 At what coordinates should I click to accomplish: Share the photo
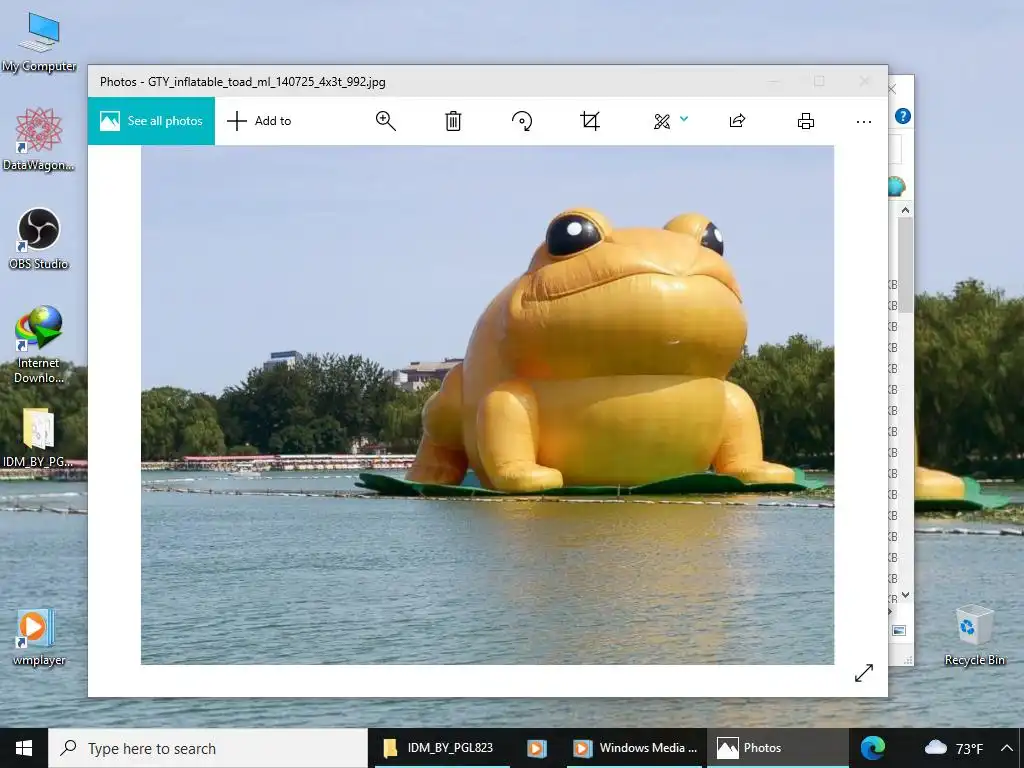pyautogui.click(x=737, y=121)
